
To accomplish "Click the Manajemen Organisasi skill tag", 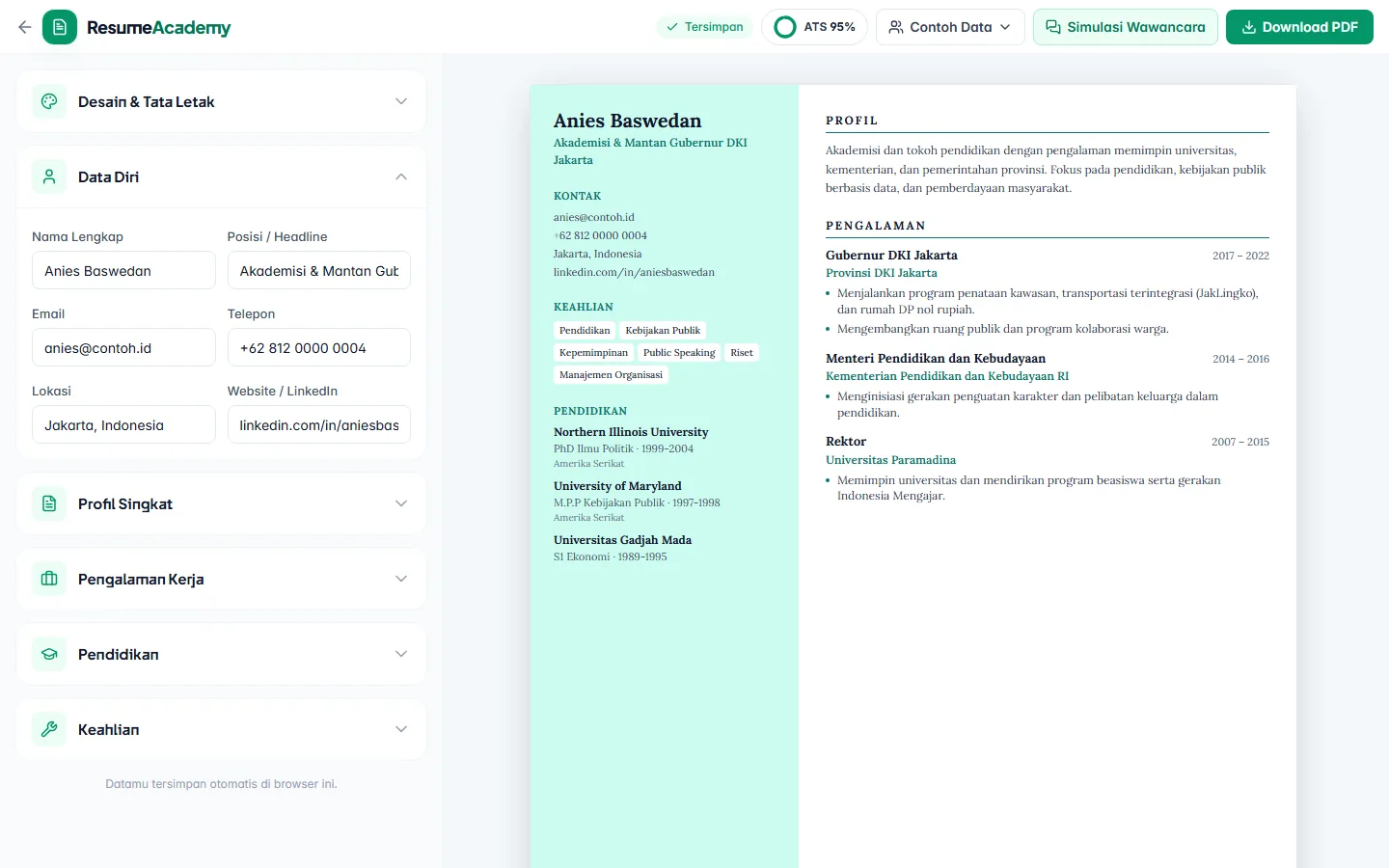I will pyautogui.click(x=611, y=374).
